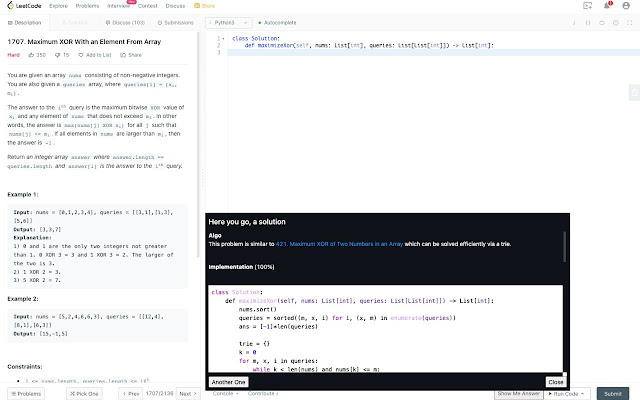Click the LeetCode logo
This screenshot has height=400, width=640.
24,6
